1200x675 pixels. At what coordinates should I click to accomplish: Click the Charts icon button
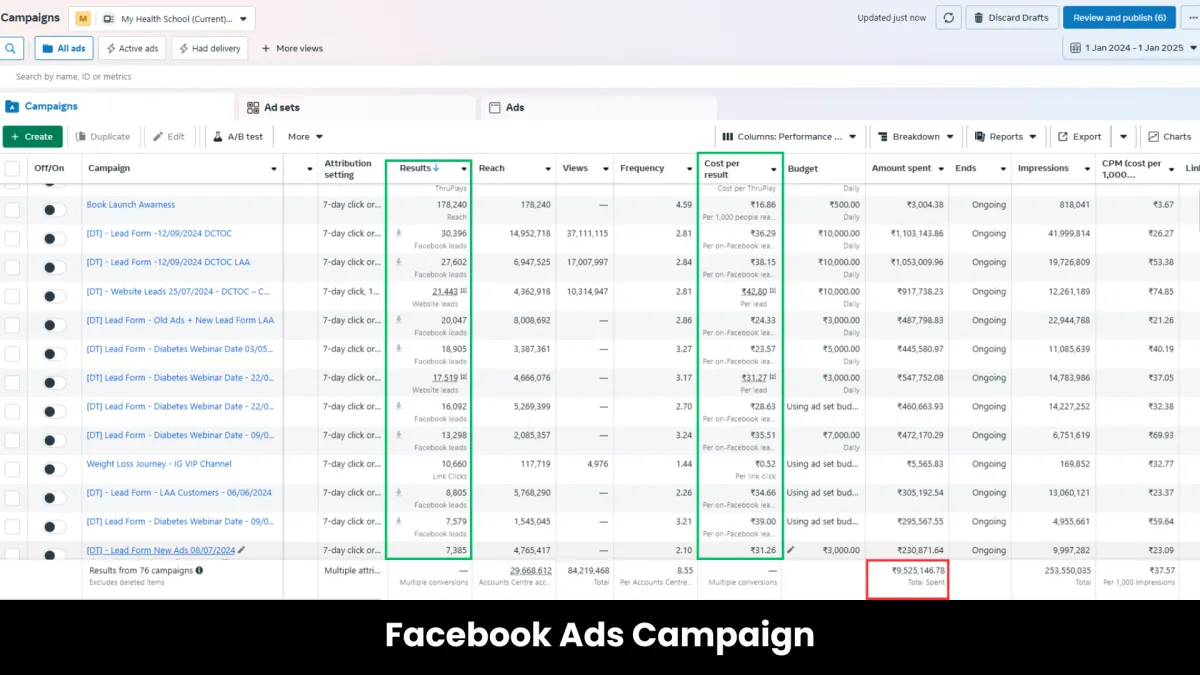(x=1169, y=137)
